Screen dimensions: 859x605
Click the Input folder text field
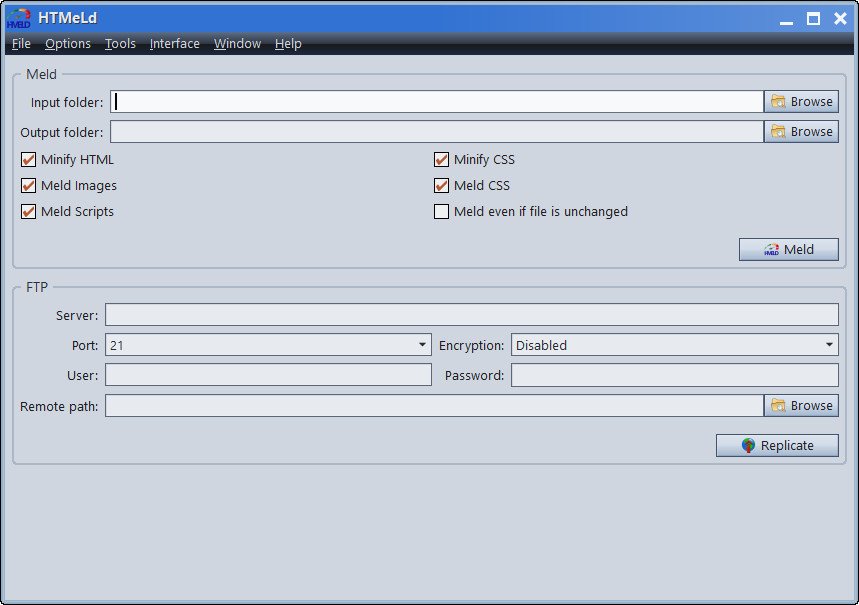437,102
